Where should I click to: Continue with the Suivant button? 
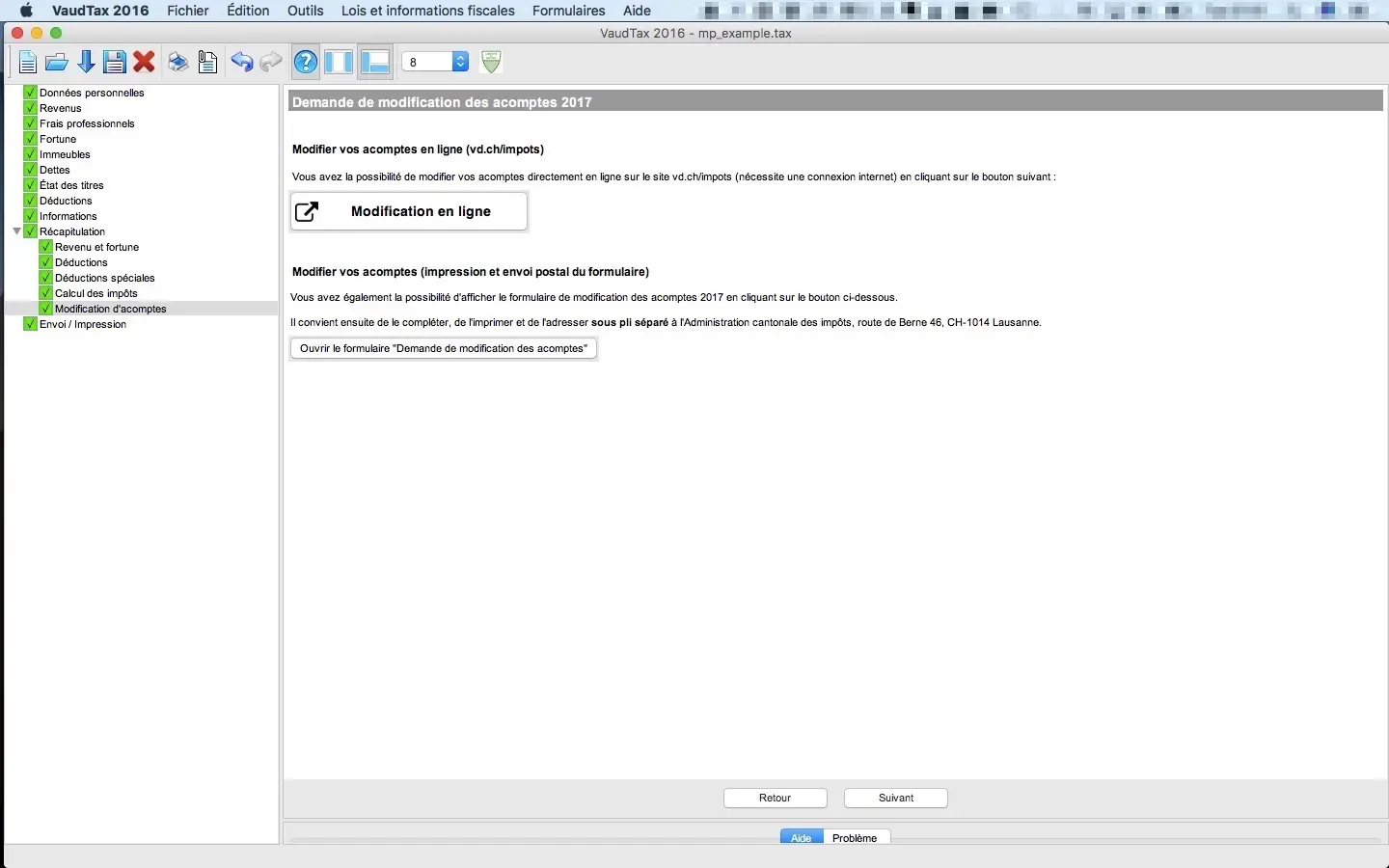coord(896,798)
